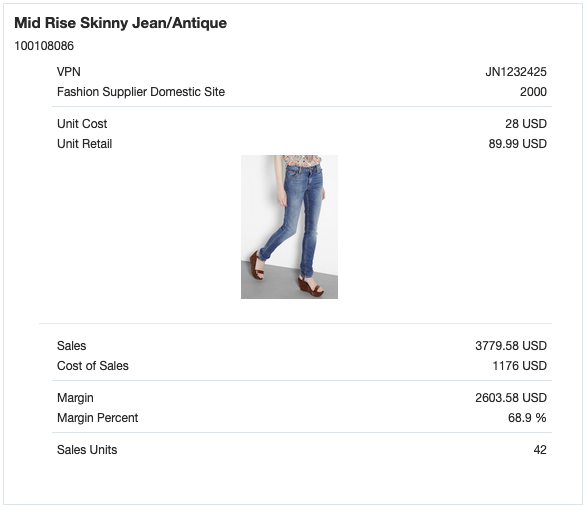Image resolution: width=586 pixels, height=507 pixels.
Task: Select the sales value 3779.58 USD
Action: [x=511, y=346]
